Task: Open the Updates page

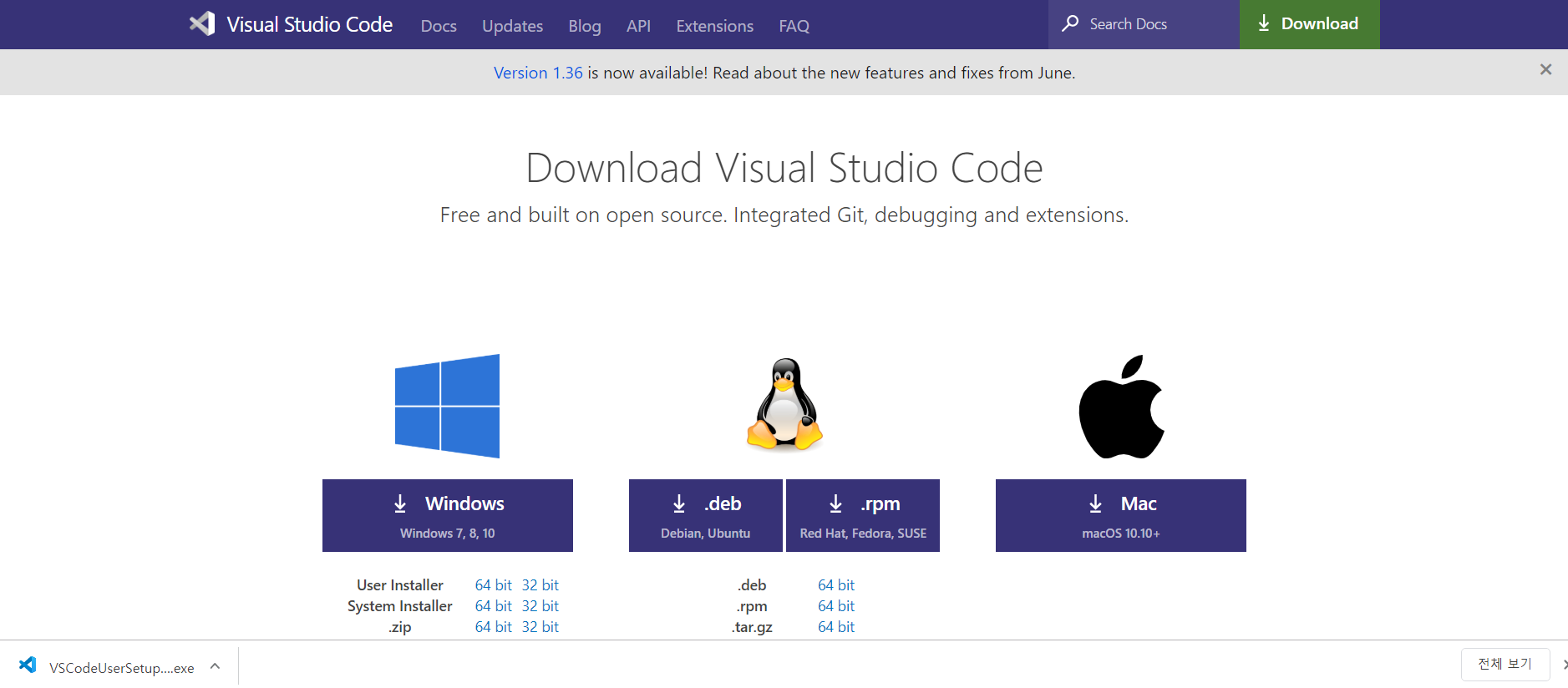Action: 512,26
